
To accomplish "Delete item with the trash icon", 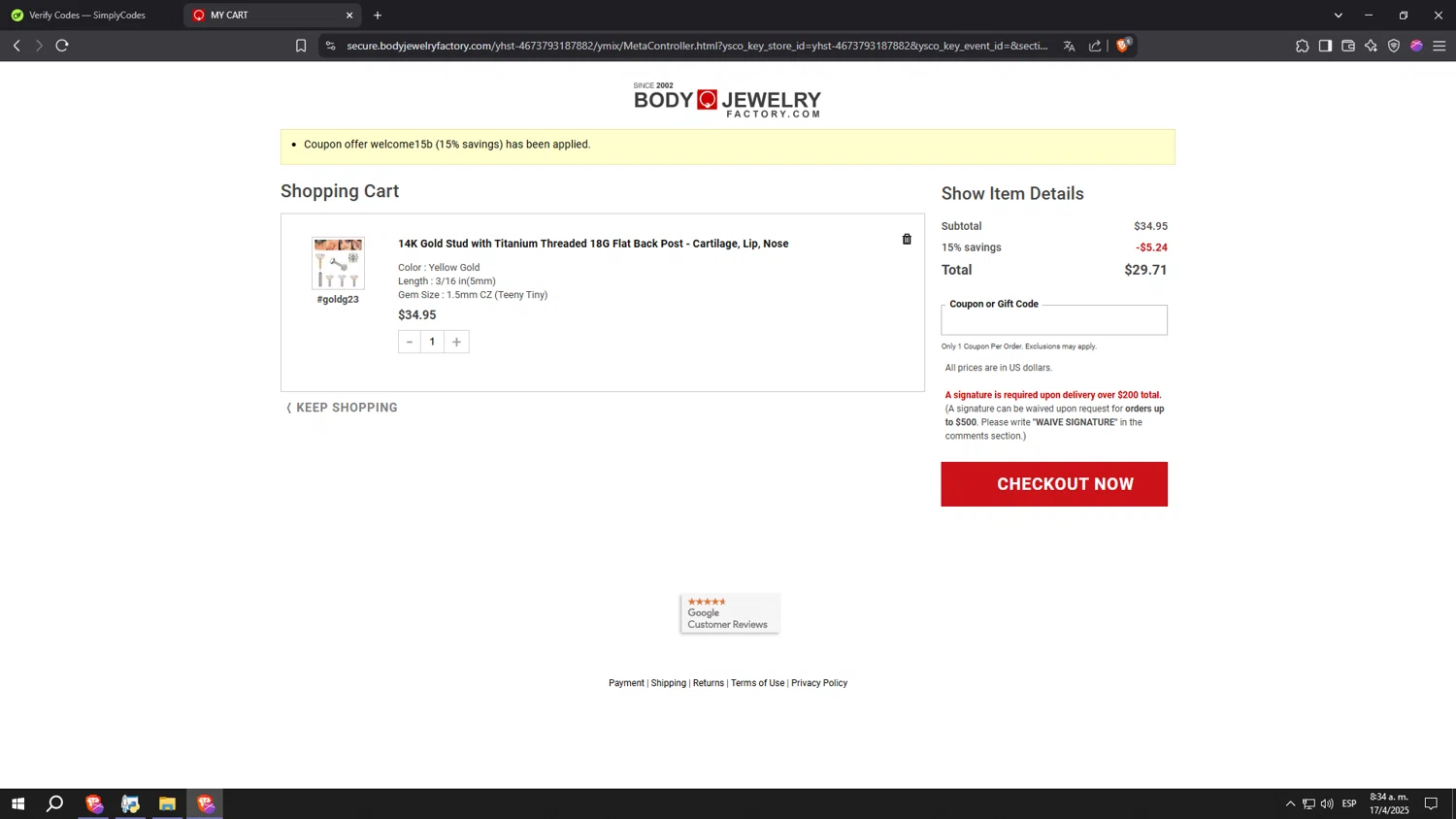I will pyautogui.click(x=907, y=240).
